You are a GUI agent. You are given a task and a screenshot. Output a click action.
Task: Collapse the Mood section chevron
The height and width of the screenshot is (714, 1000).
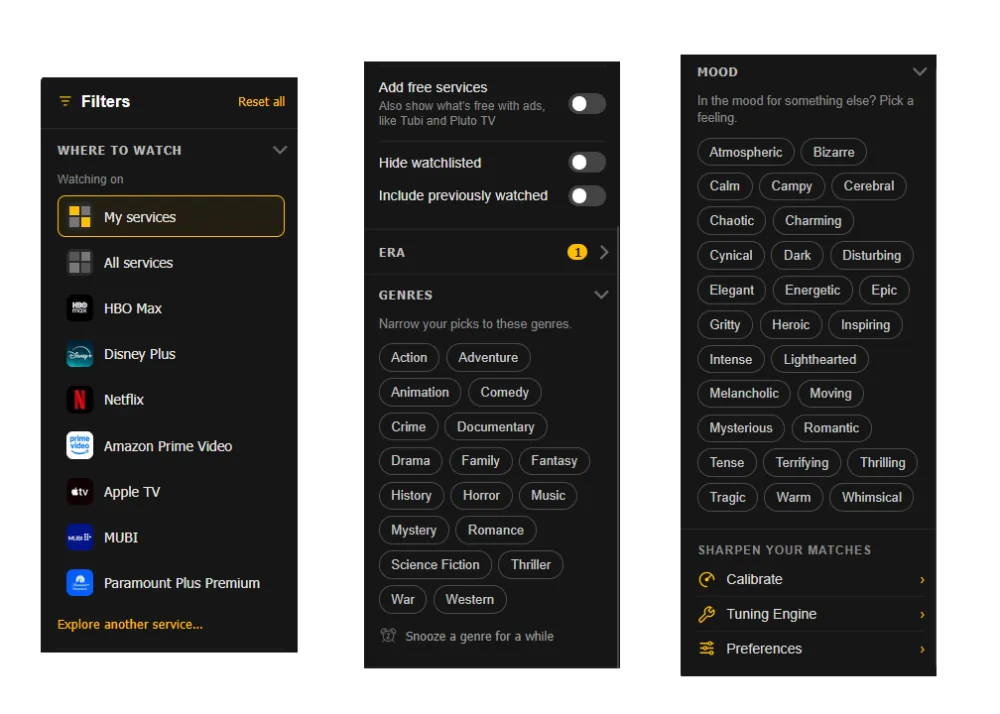pyautogui.click(x=920, y=71)
